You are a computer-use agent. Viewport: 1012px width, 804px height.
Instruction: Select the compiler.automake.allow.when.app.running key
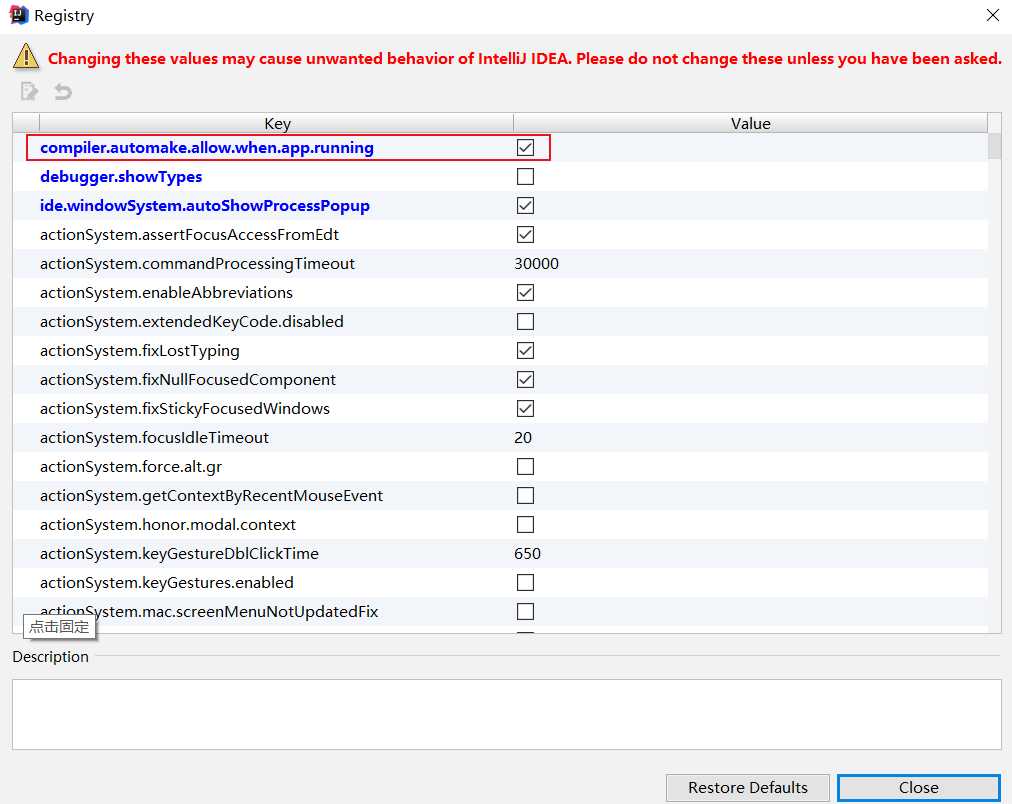coord(207,148)
